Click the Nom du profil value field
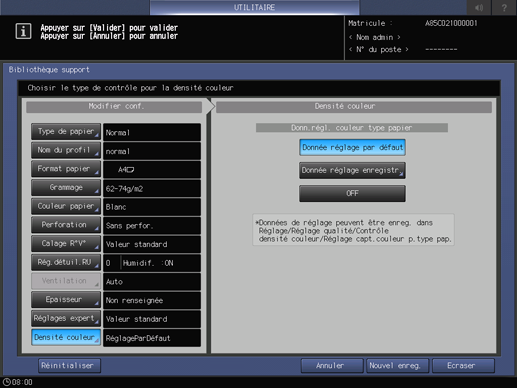Viewport: 517px width, 388px height. [152, 151]
